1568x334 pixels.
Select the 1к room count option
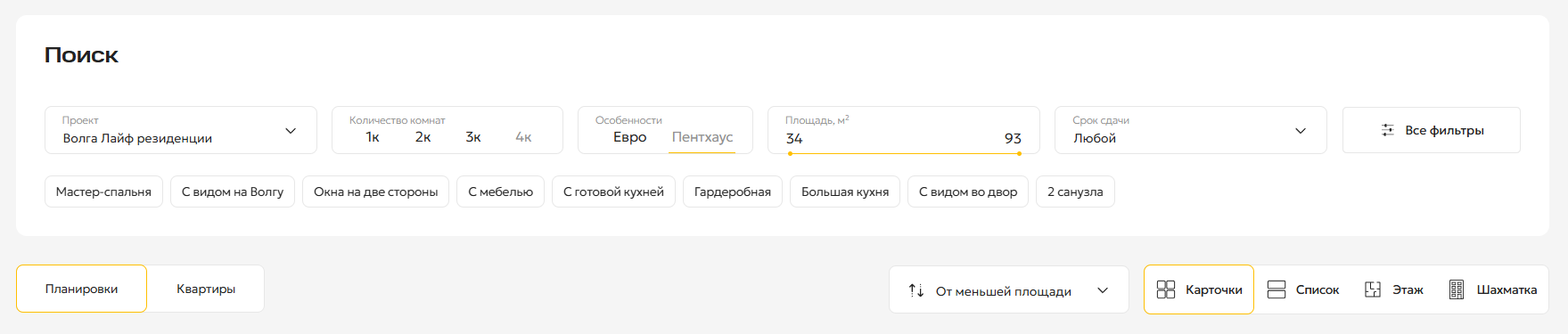[x=373, y=137]
